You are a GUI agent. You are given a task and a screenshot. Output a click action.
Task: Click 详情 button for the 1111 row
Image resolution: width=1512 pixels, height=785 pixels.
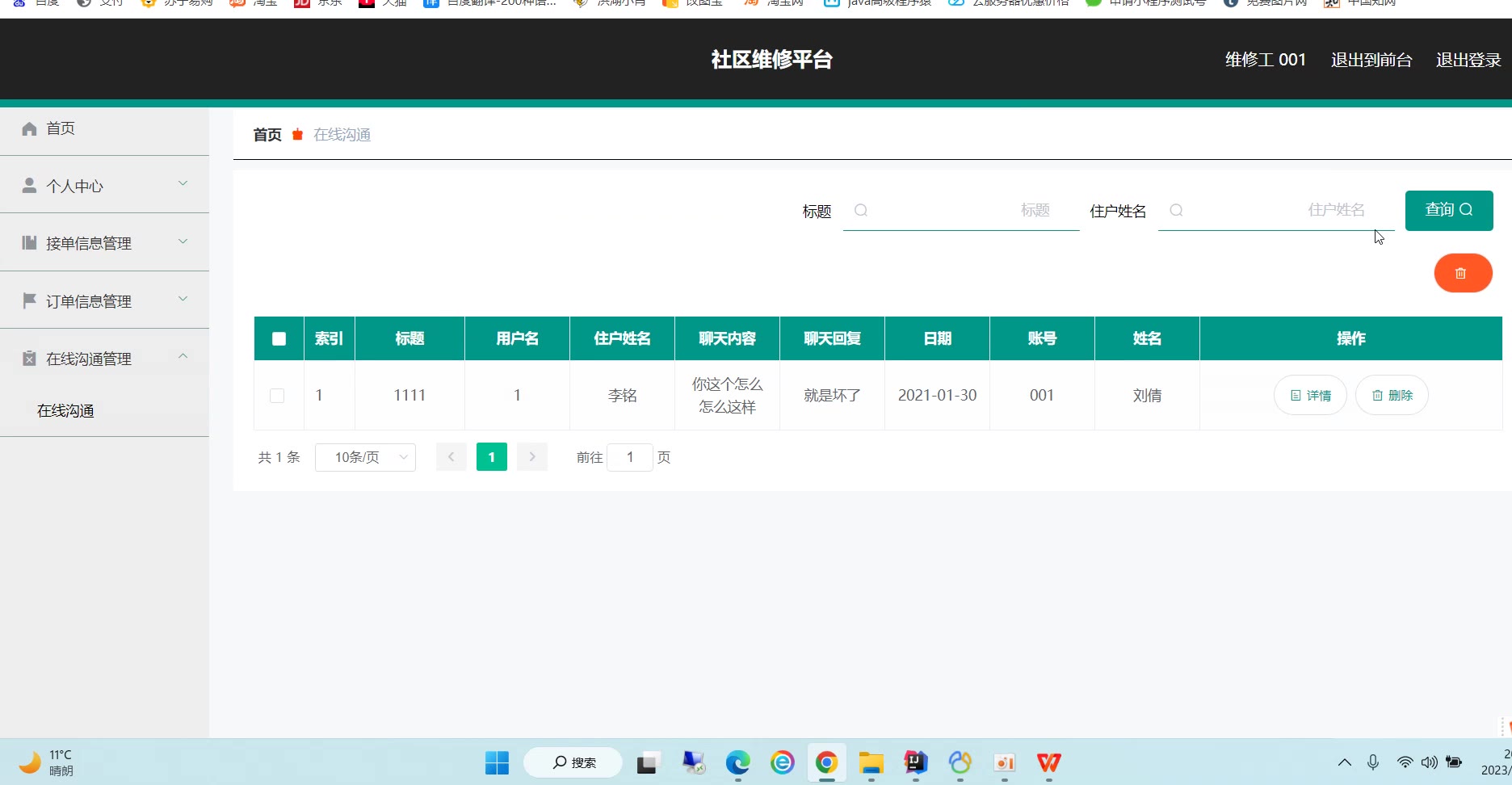pyautogui.click(x=1309, y=396)
